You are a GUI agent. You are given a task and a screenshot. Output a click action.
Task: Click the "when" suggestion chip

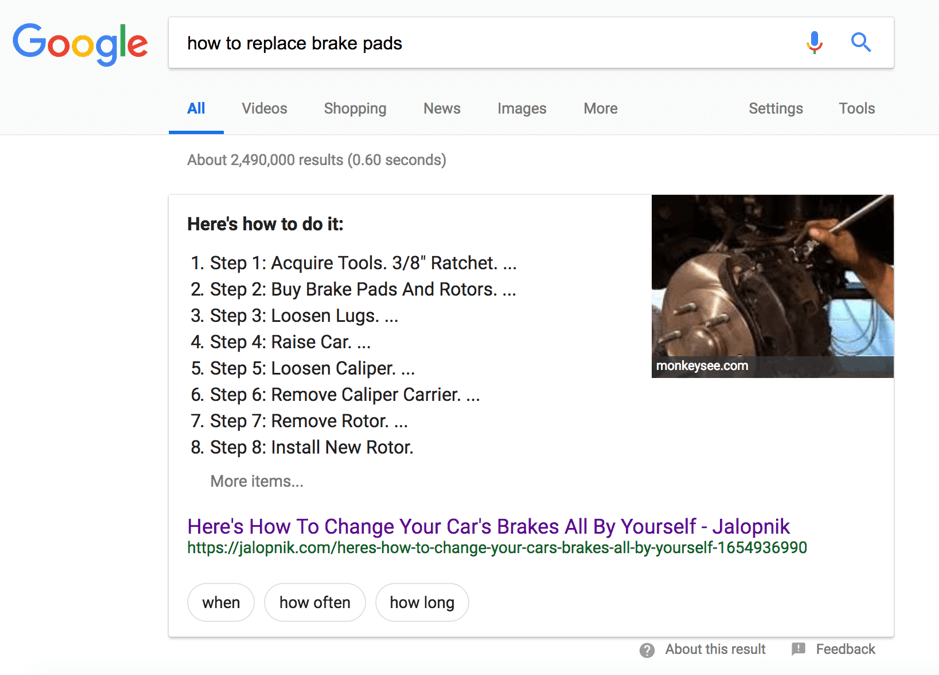(x=221, y=603)
